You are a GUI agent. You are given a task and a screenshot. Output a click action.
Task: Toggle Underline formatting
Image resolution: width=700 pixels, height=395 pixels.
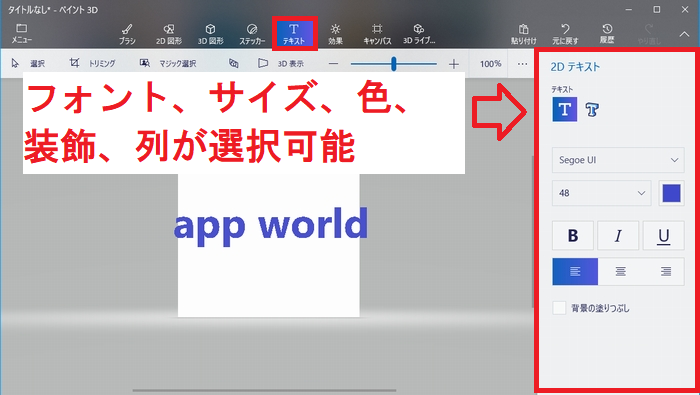coord(663,235)
